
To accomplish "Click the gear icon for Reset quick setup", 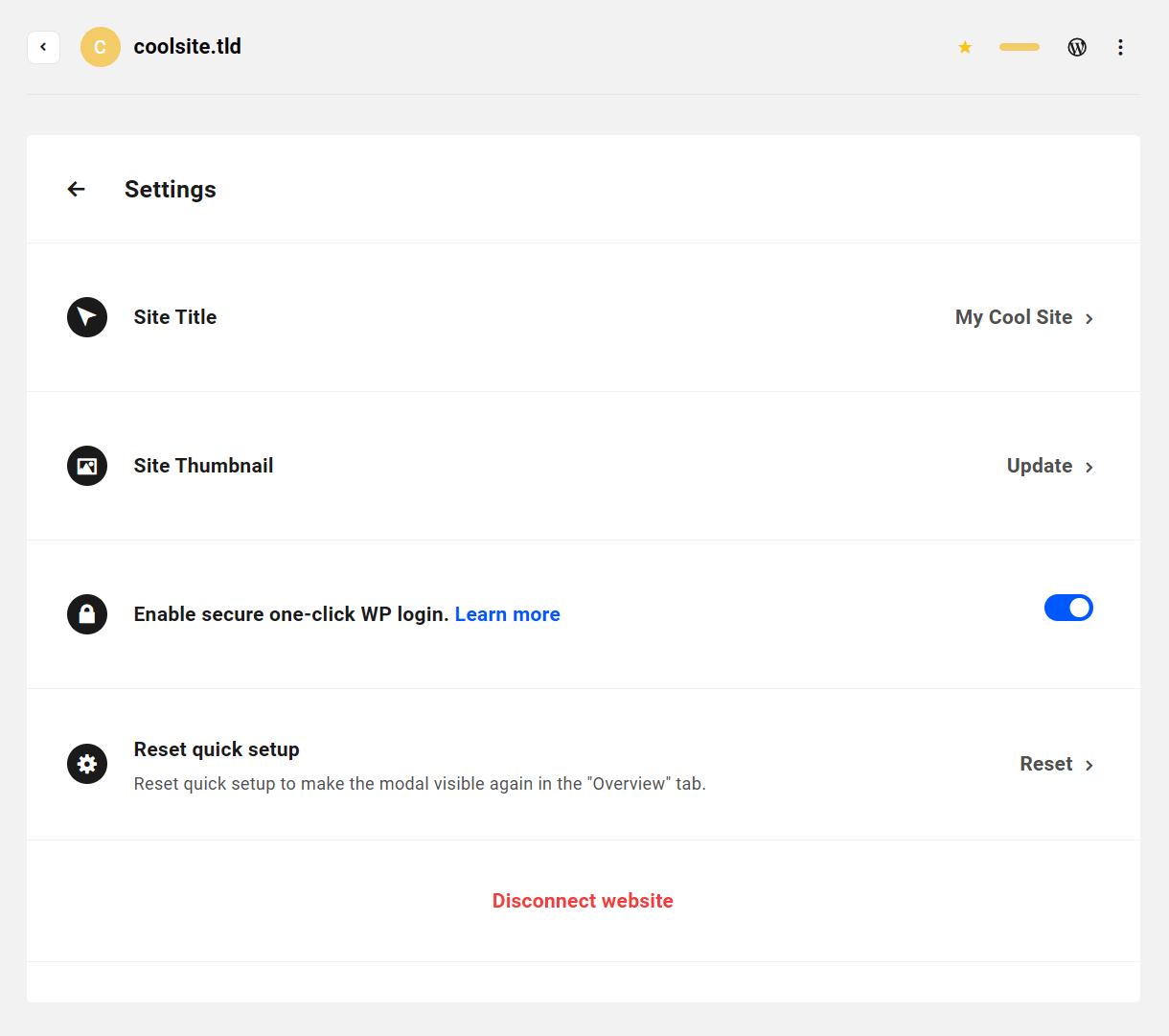I will coord(87,764).
